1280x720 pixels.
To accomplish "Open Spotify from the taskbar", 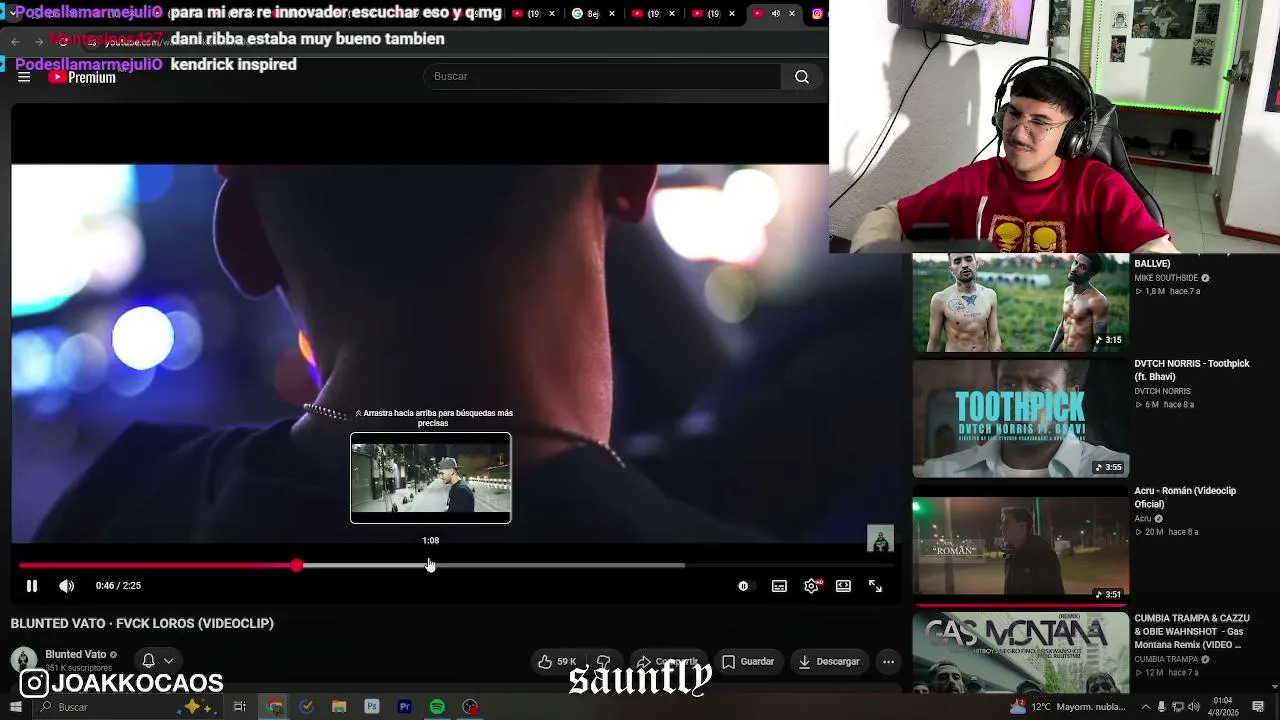I will tap(437, 707).
